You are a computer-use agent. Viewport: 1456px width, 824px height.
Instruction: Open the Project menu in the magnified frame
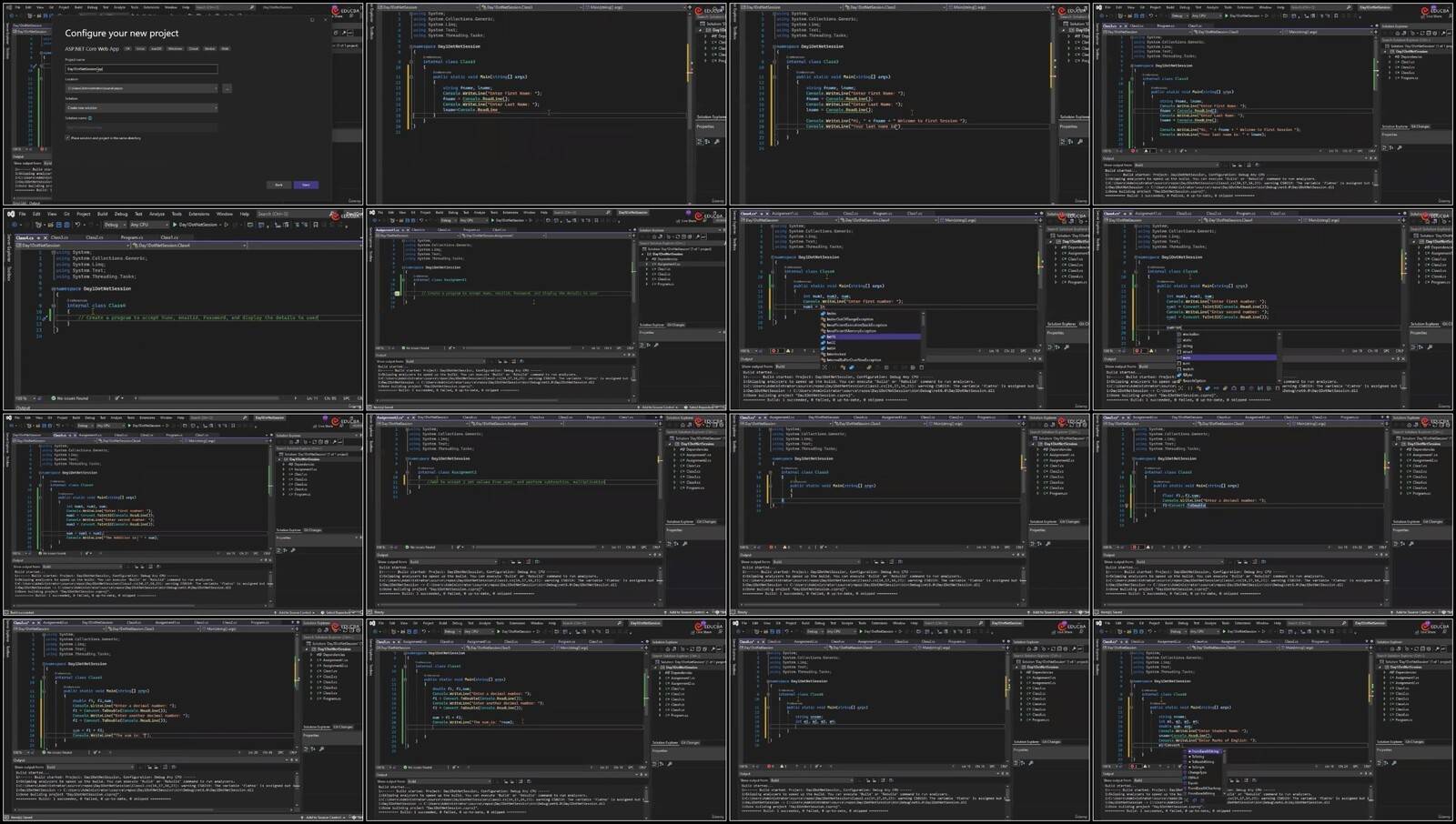pos(84,215)
